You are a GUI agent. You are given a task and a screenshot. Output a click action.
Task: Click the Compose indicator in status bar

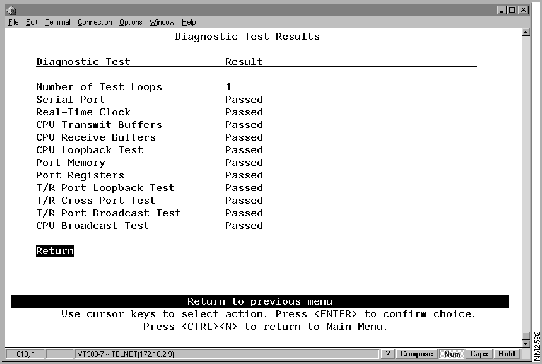[x=417, y=354]
